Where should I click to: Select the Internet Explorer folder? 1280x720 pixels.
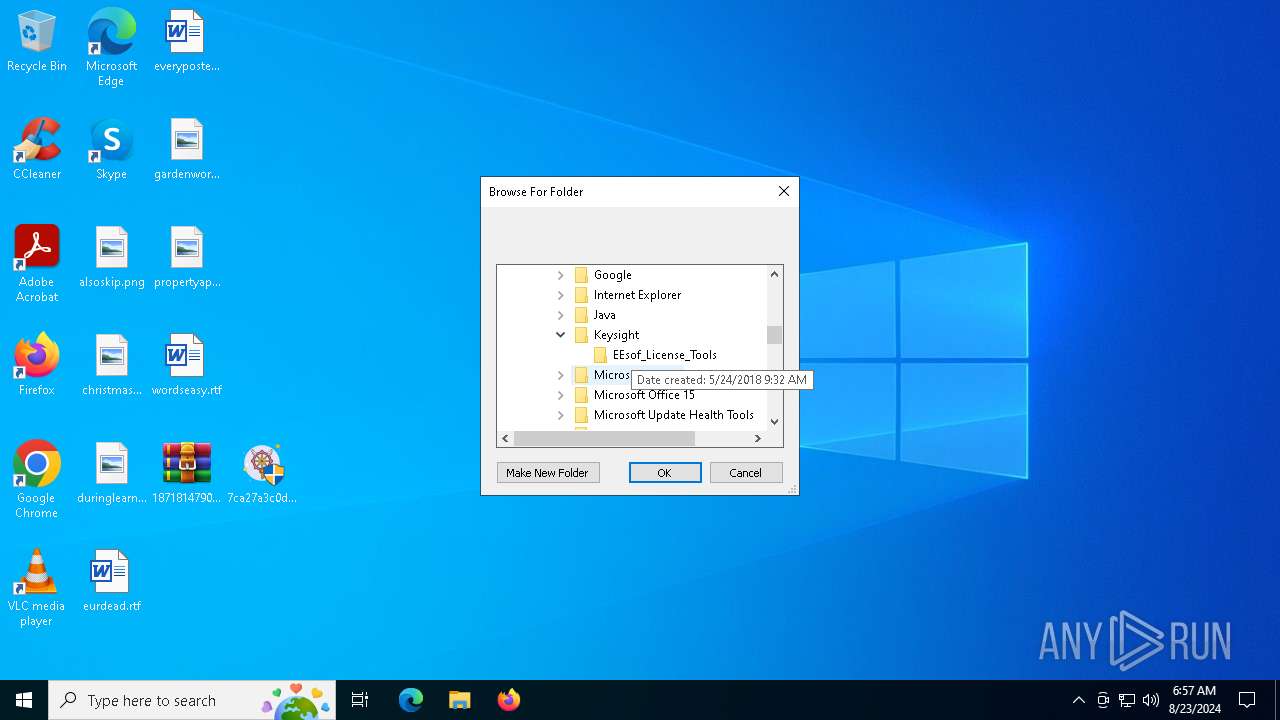637,295
